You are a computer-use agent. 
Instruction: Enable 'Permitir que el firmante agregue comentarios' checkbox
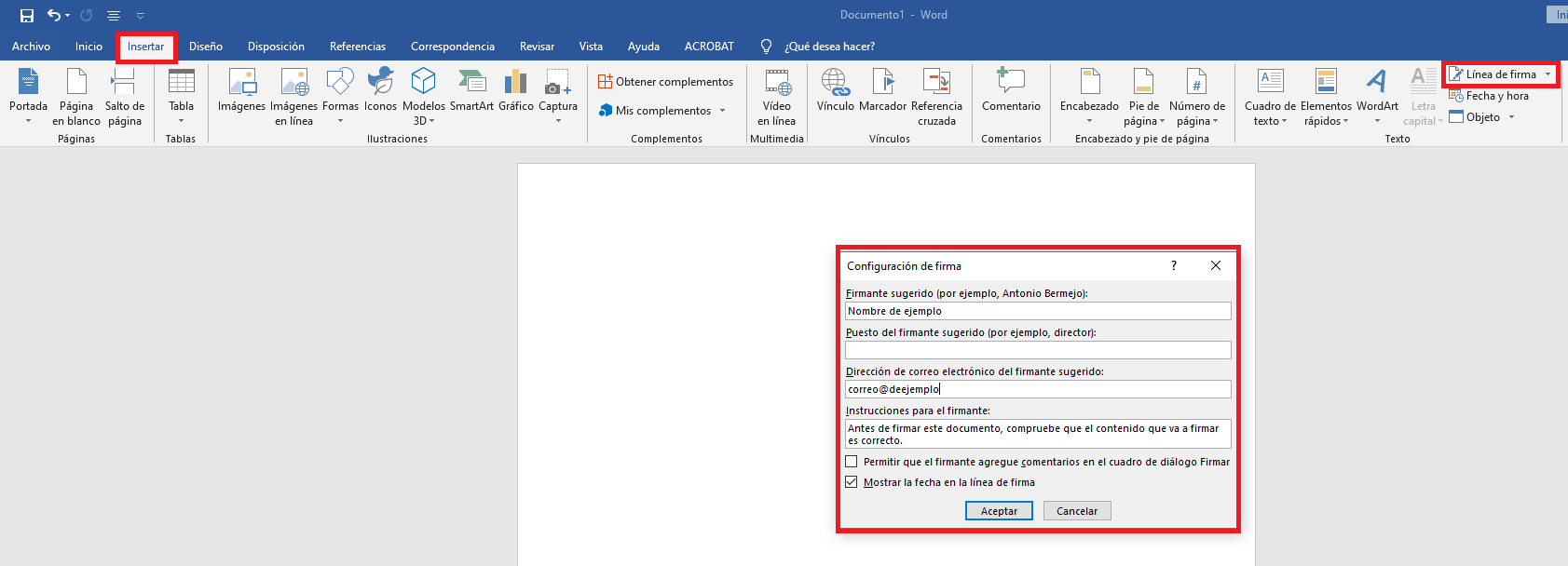[852, 462]
